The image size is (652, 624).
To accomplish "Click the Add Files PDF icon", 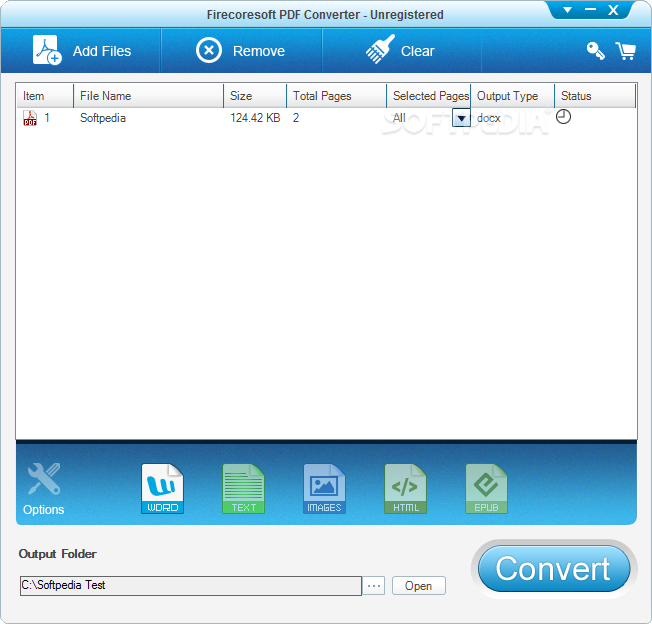I will tap(47, 50).
